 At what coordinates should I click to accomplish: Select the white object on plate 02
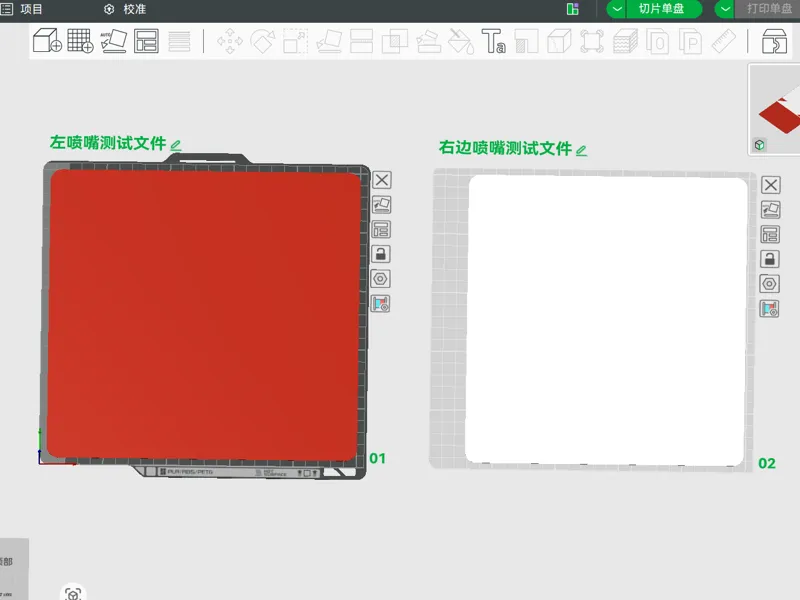pyautogui.click(x=606, y=320)
